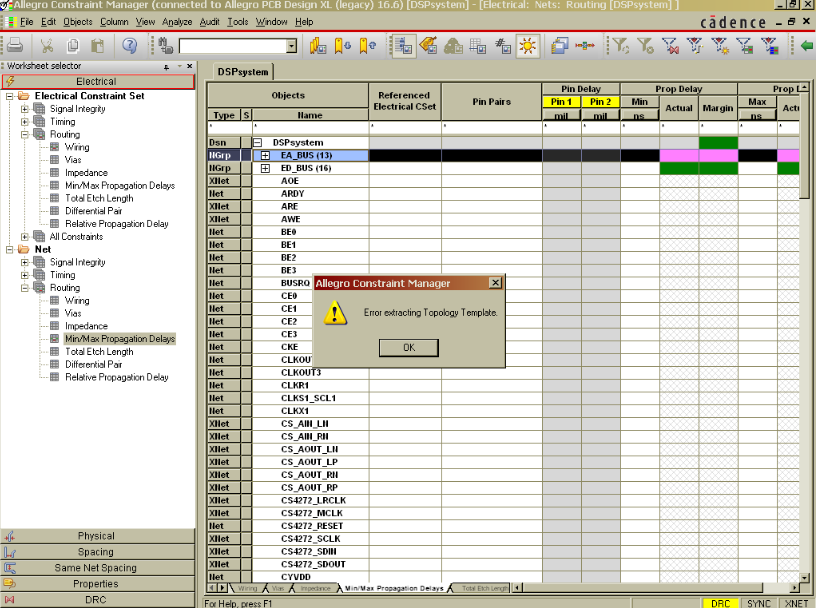The width and height of the screenshot is (816, 608).
Task: Open the Analyze menu
Action: tap(176, 21)
